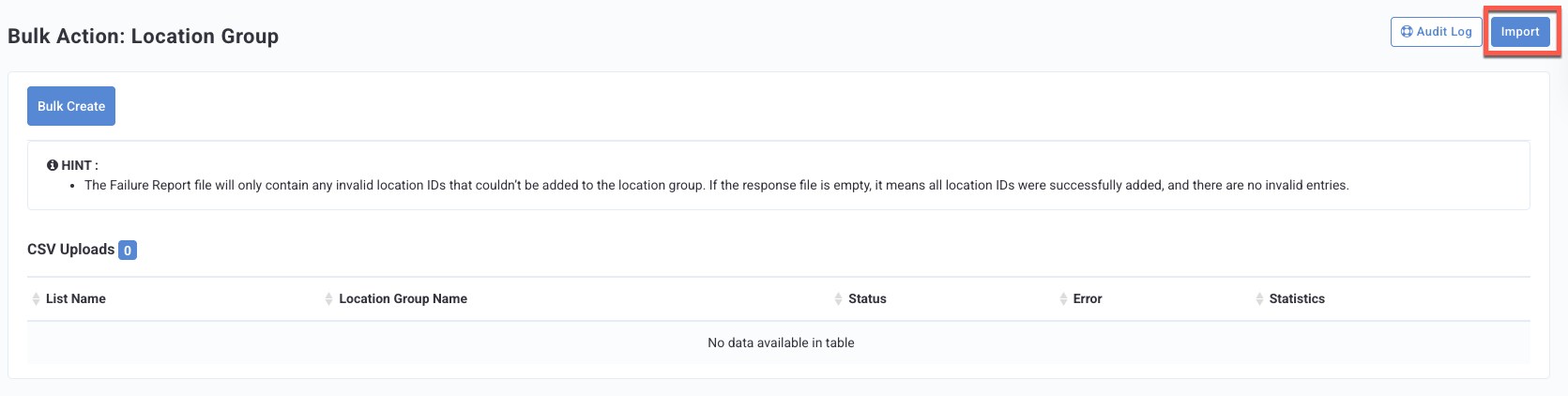Click the Import button
The height and width of the screenshot is (396, 1568).
point(1519,32)
